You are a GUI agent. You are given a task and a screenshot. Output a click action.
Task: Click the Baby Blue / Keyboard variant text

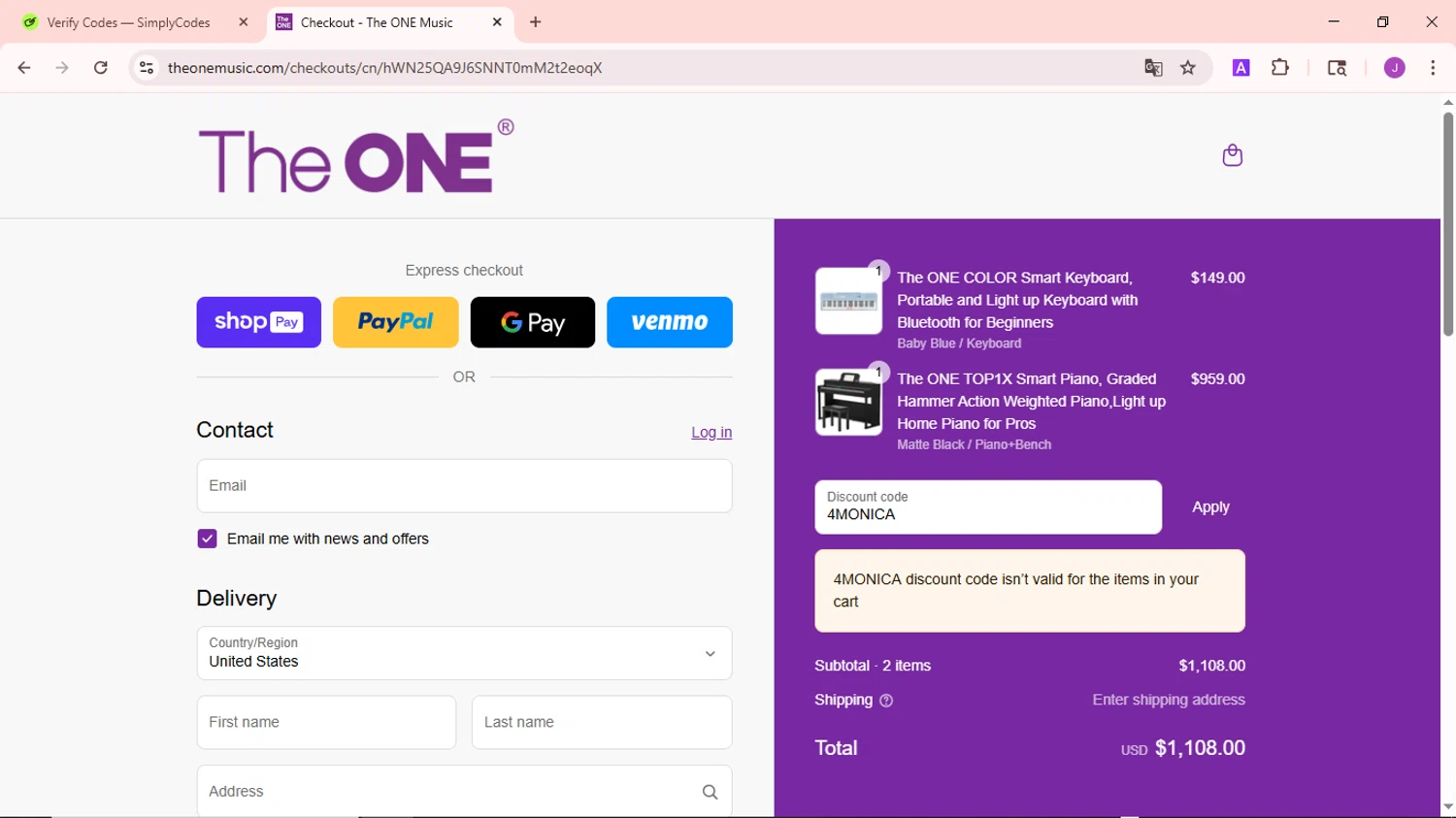(x=959, y=344)
